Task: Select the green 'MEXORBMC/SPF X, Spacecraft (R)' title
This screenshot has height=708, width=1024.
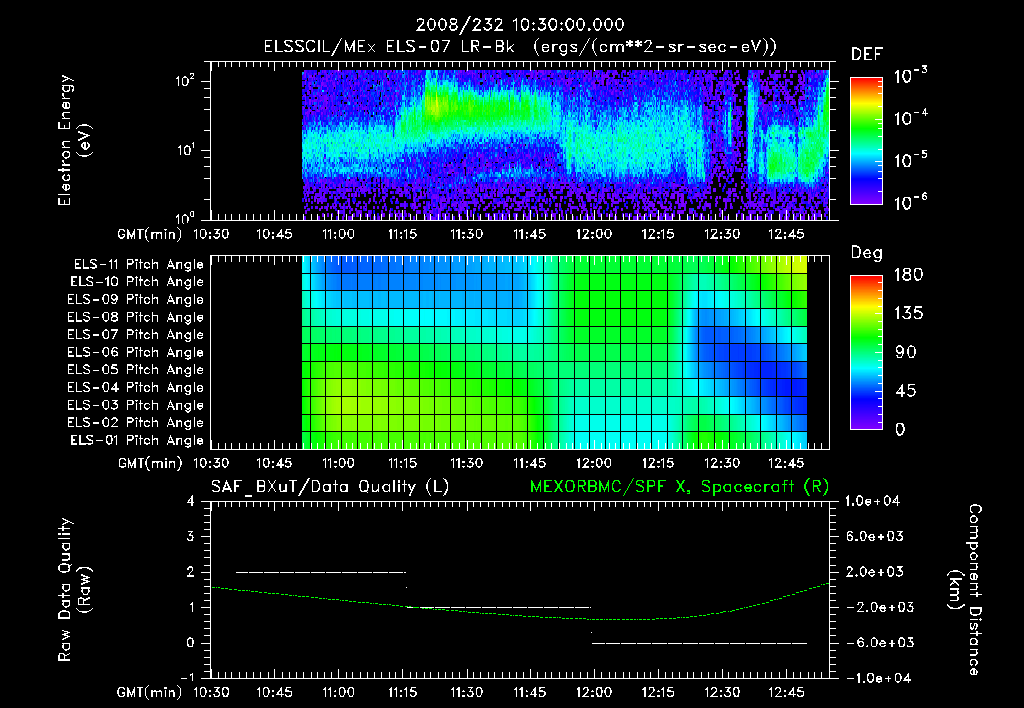Action: [x=679, y=487]
